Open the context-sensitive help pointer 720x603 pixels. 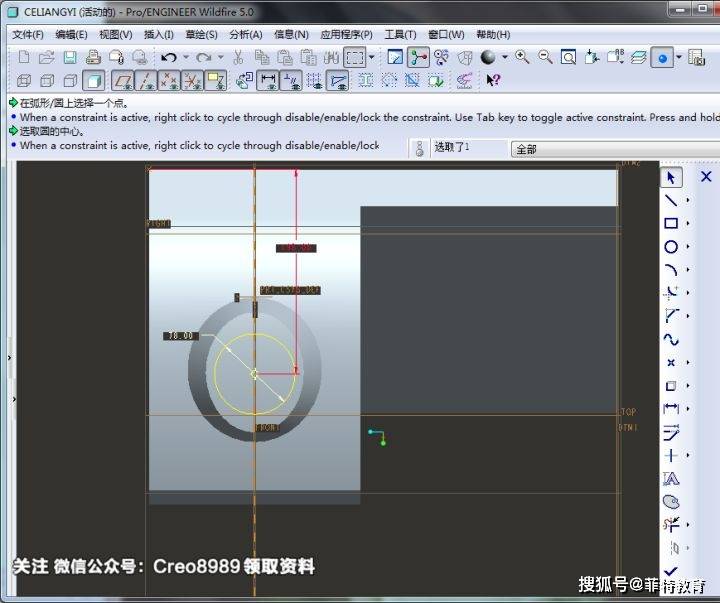pyautogui.click(x=493, y=81)
